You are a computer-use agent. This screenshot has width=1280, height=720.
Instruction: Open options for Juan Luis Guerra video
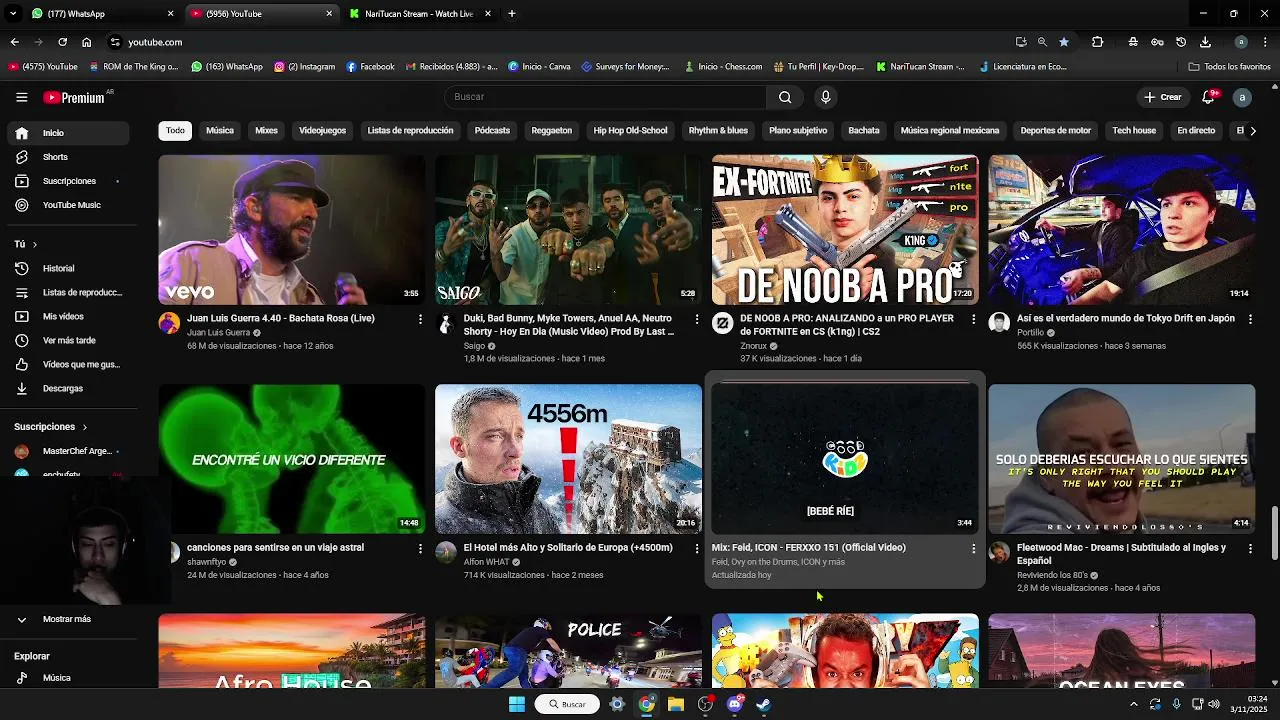pyautogui.click(x=420, y=319)
